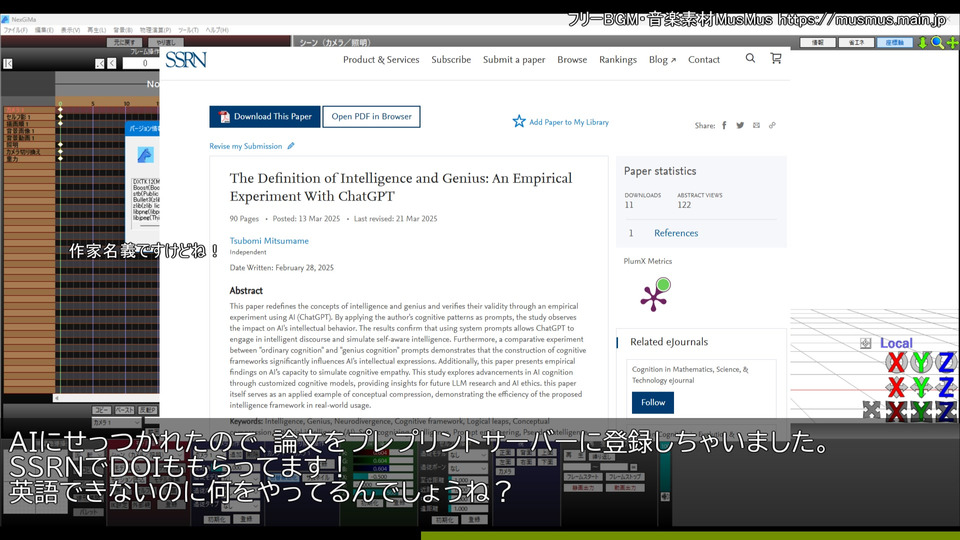Click the pencil icon beside Revise my Submission

(x=291, y=146)
